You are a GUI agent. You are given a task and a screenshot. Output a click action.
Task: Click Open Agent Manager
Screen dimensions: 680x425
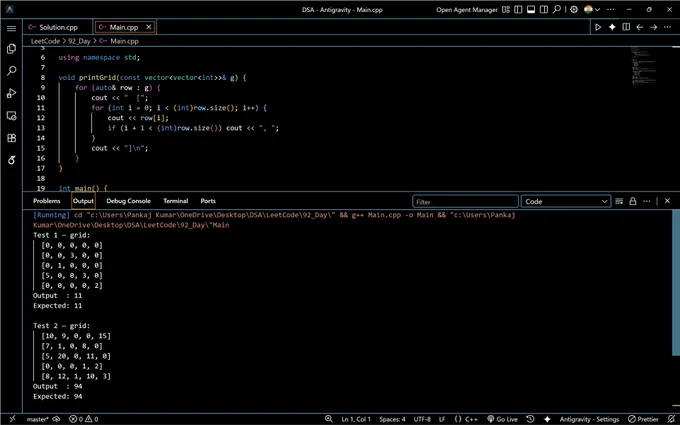467,10
